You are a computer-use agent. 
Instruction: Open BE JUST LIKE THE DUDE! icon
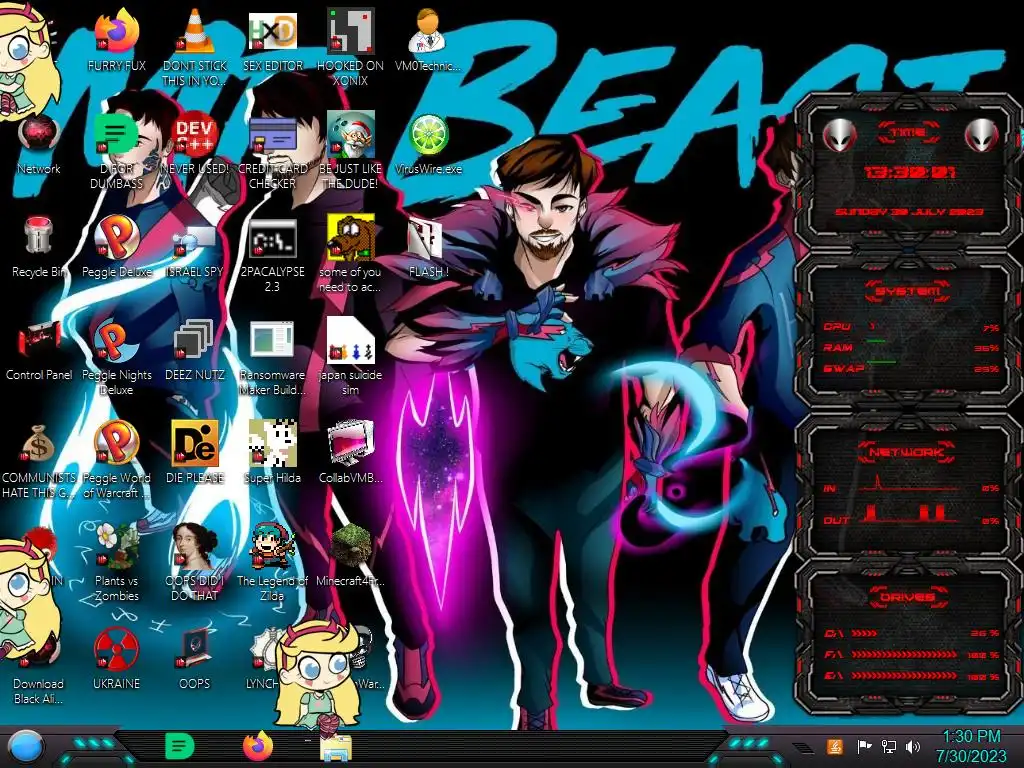pyautogui.click(x=350, y=135)
